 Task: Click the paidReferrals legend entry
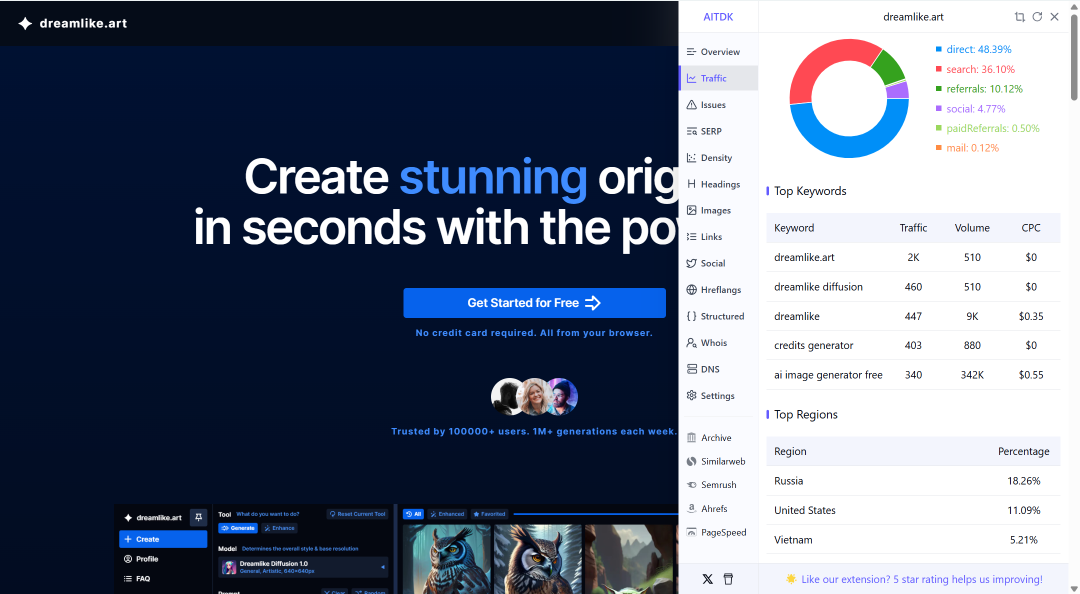point(988,128)
